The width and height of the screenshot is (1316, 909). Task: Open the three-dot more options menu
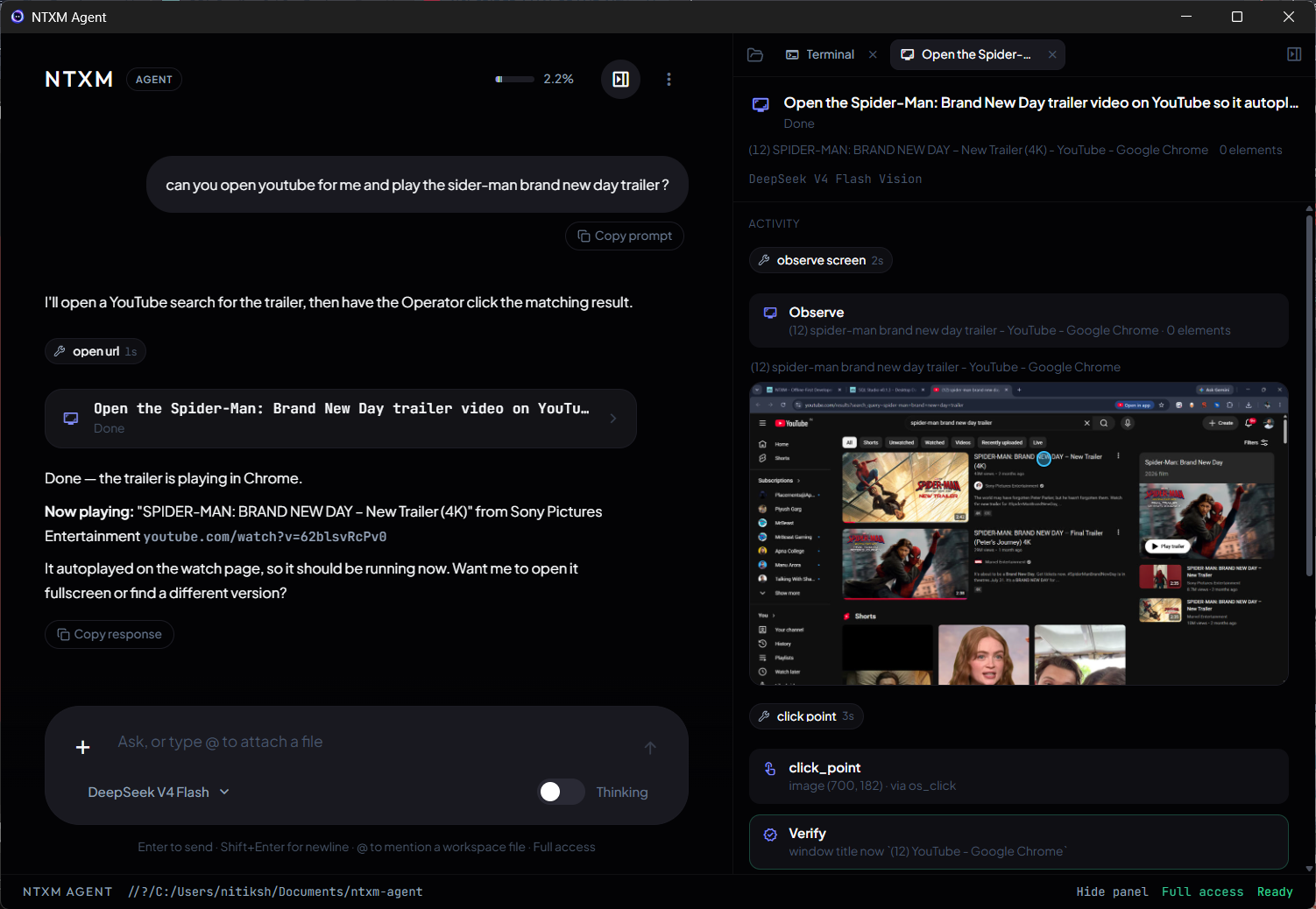[x=669, y=80]
